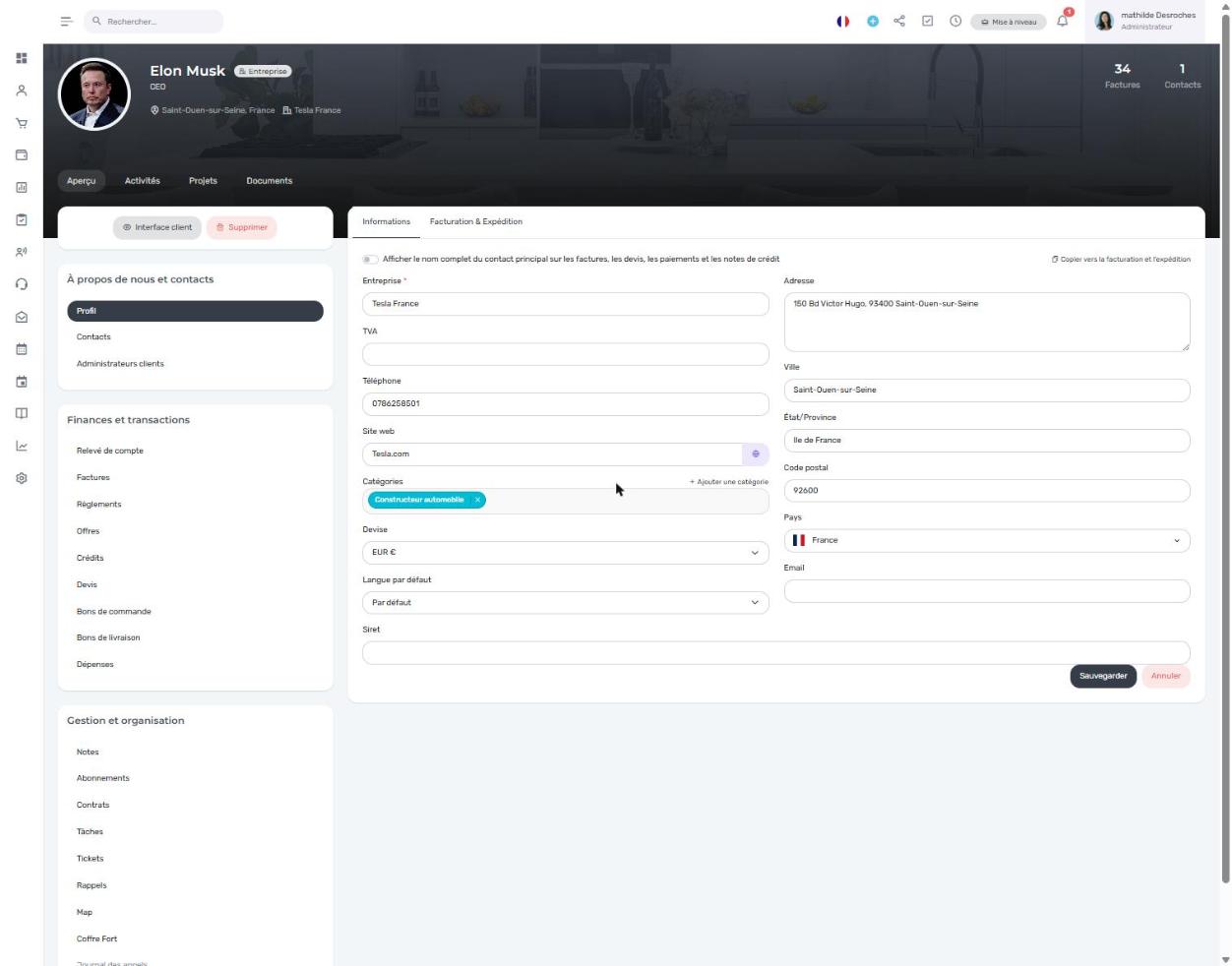Toggle the show full contact name switch
Viewport: 1232px width, 966px height.
tap(370, 260)
